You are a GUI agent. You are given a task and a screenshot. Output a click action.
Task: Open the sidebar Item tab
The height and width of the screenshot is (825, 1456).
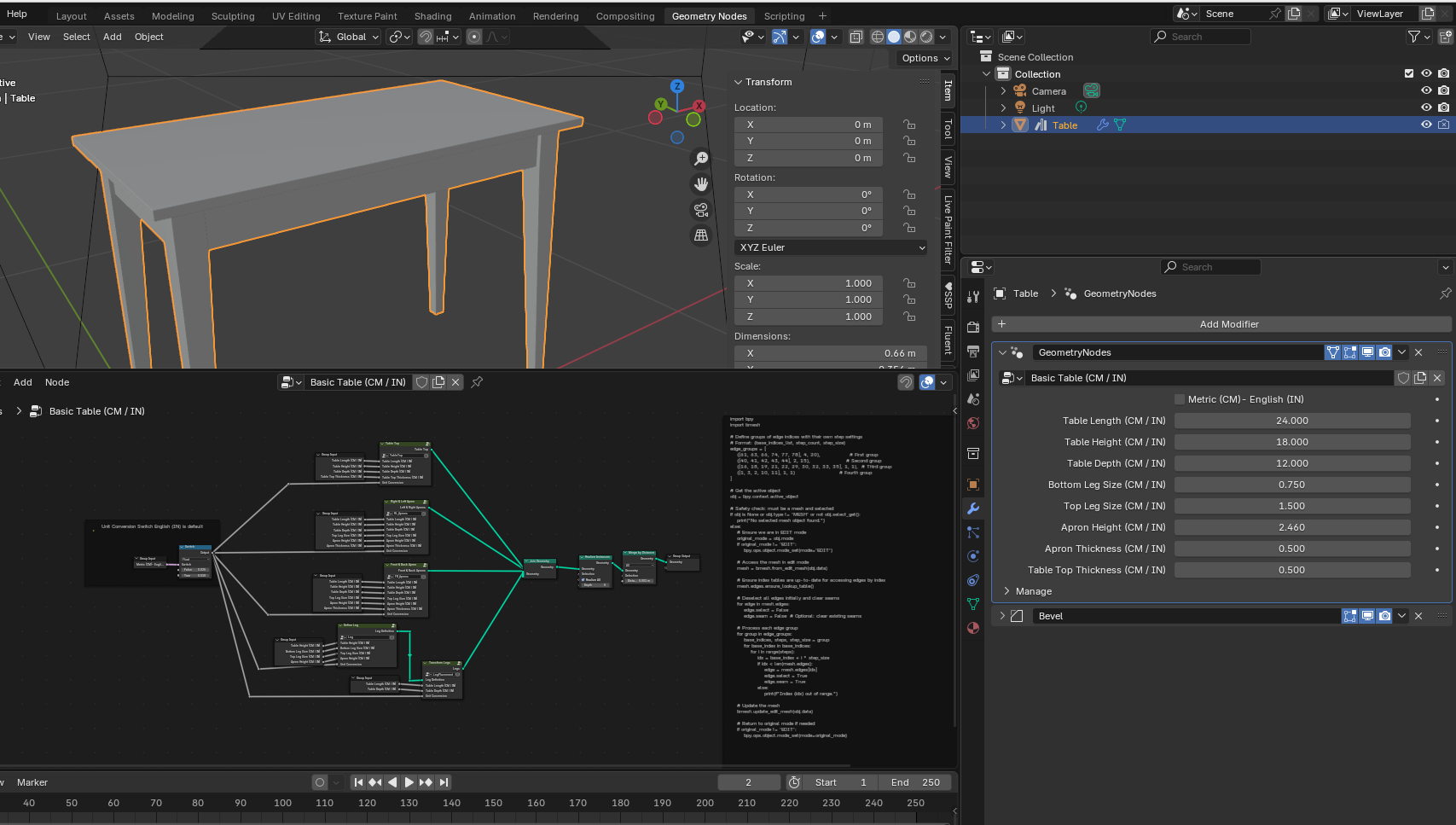click(948, 90)
